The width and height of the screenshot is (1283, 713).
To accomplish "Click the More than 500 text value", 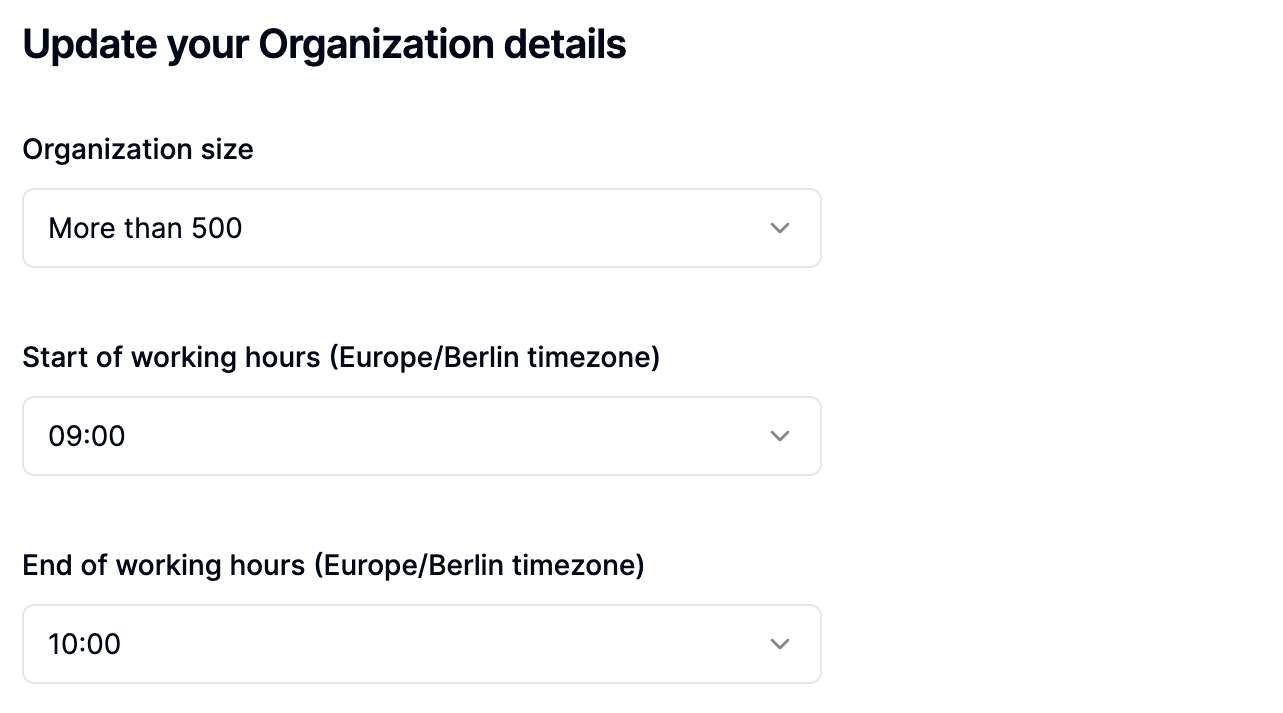I will 144,227.
